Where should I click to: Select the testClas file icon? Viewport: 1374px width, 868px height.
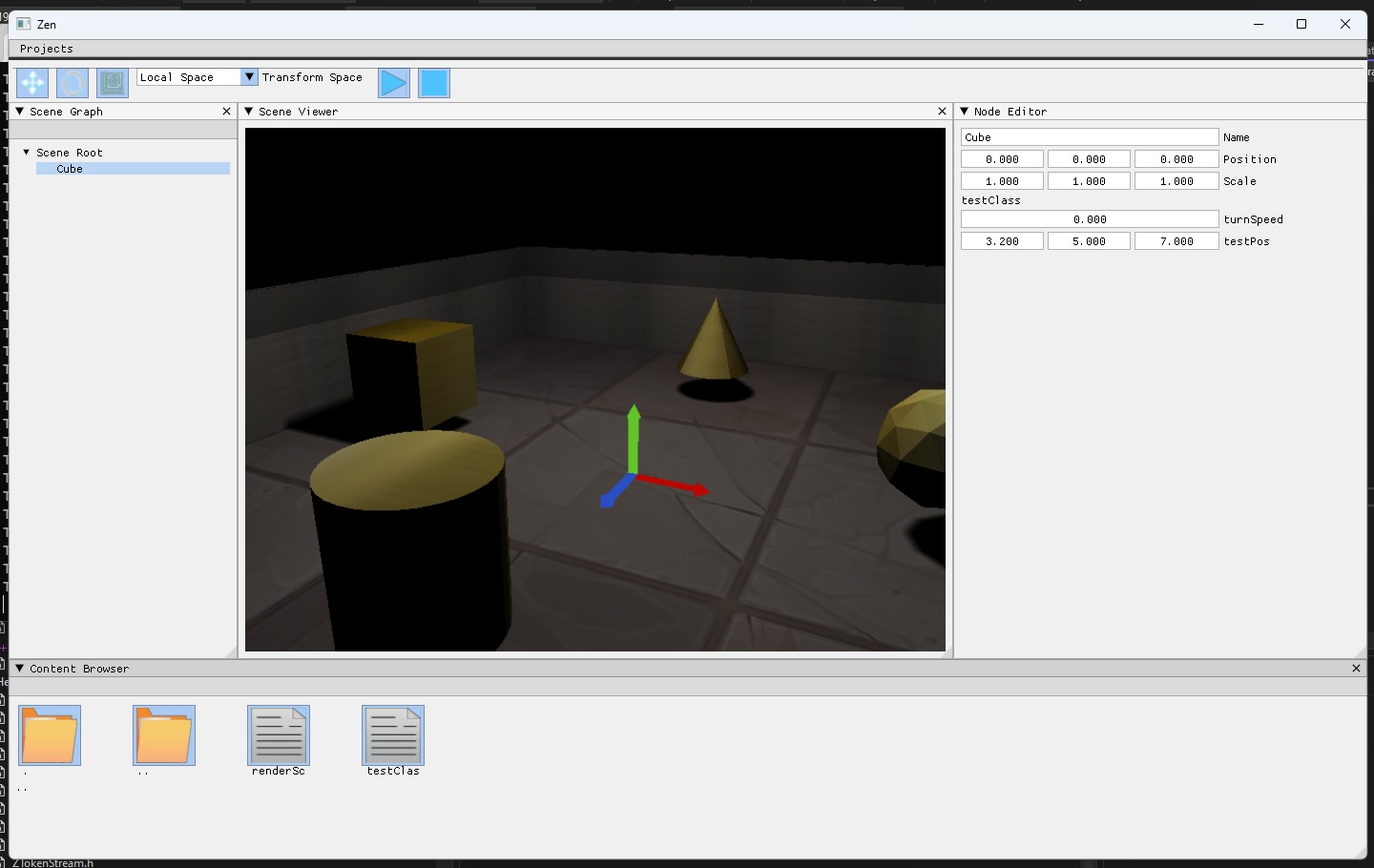(393, 735)
